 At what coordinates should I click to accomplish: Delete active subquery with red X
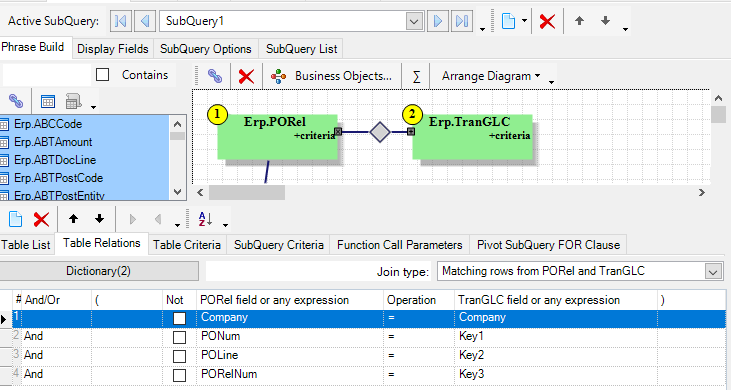[547, 21]
